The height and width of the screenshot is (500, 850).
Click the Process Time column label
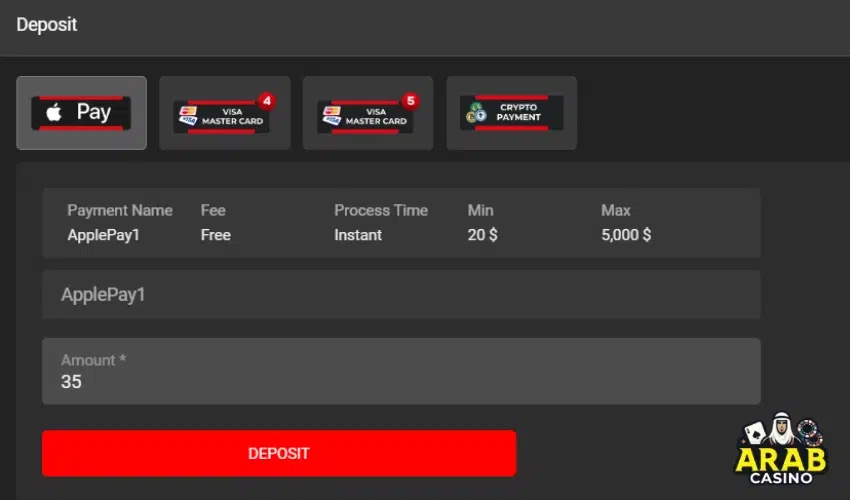[381, 210]
